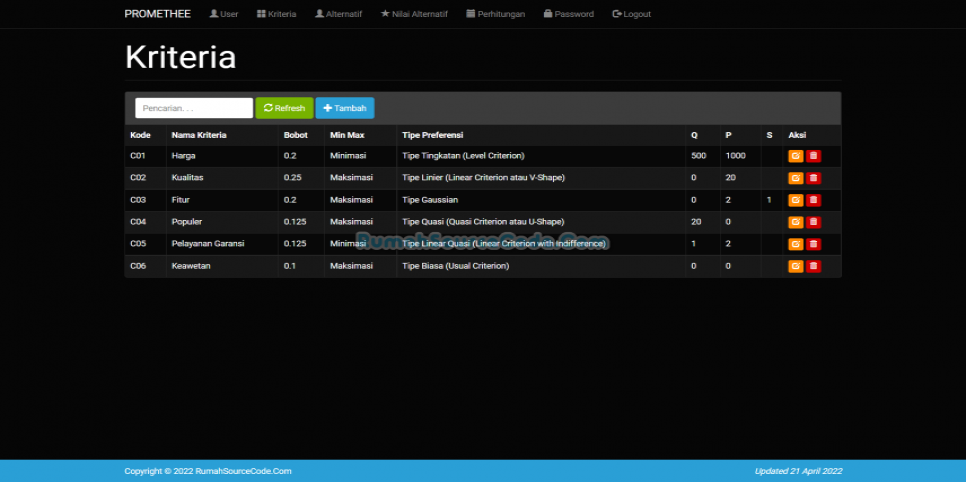The height and width of the screenshot is (482, 966).
Task: Edit the C06 Keawetan criterion
Action: click(x=795, y=266)
